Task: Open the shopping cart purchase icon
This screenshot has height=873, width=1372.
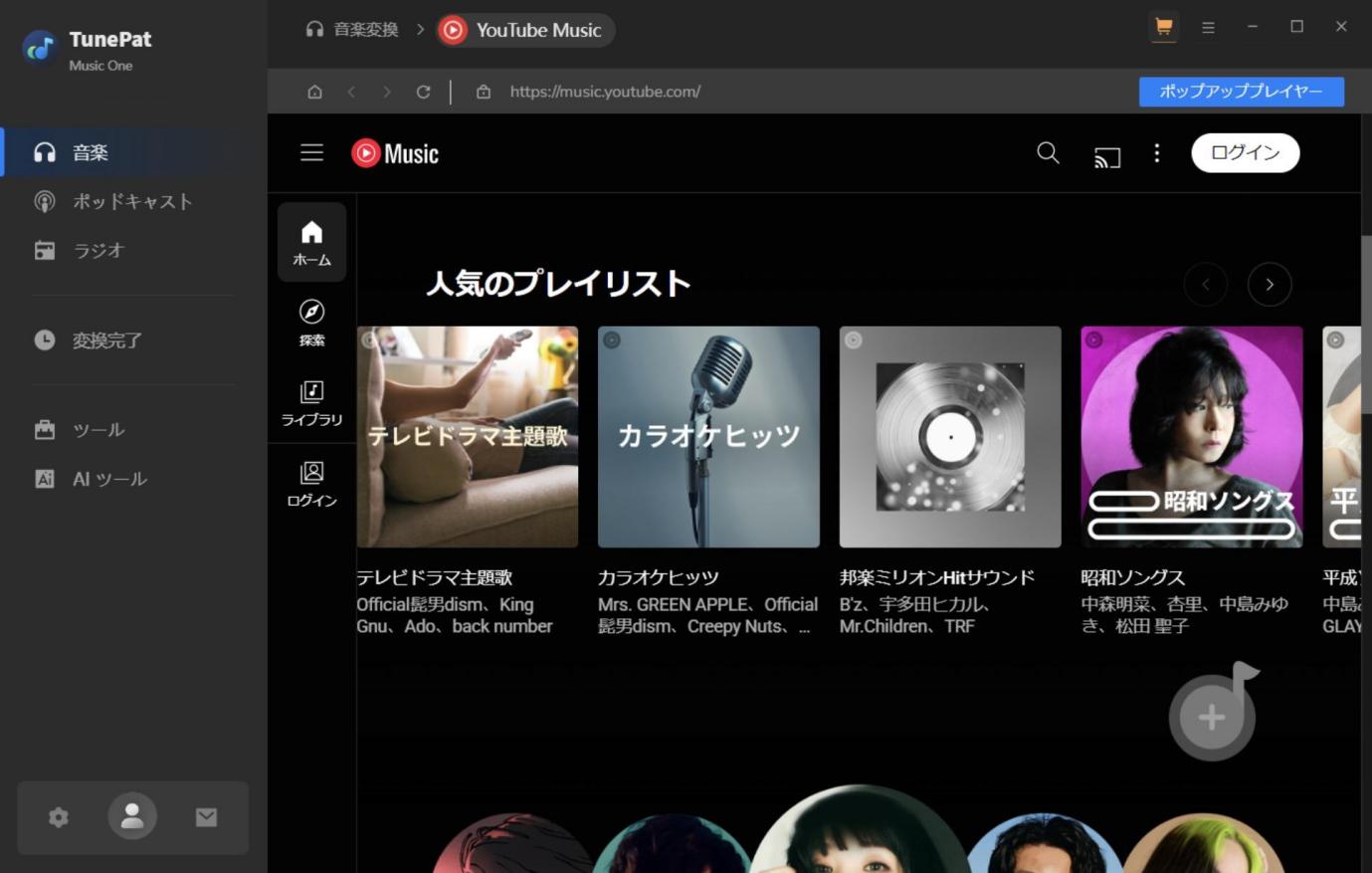Action: (x=1164, y=27)
